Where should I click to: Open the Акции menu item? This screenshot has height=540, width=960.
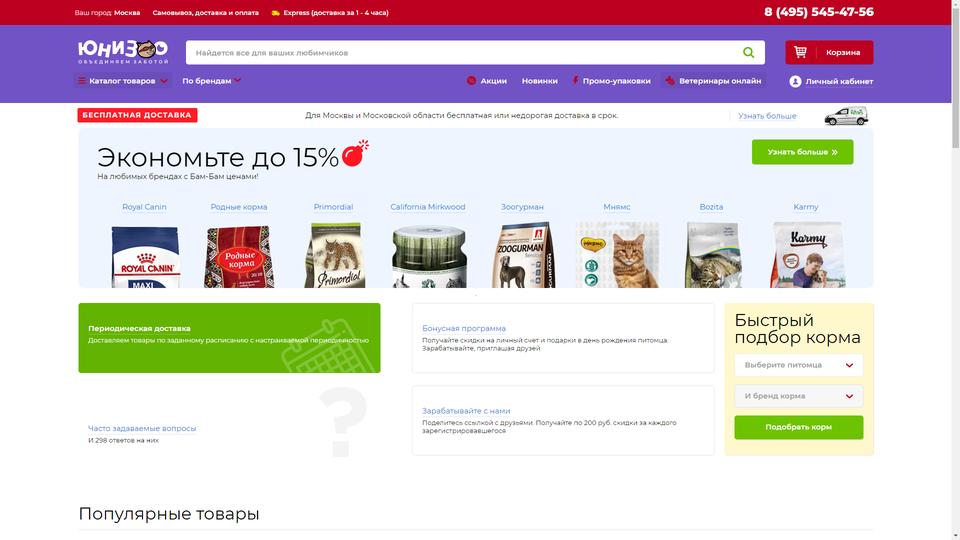pos(493,81)
